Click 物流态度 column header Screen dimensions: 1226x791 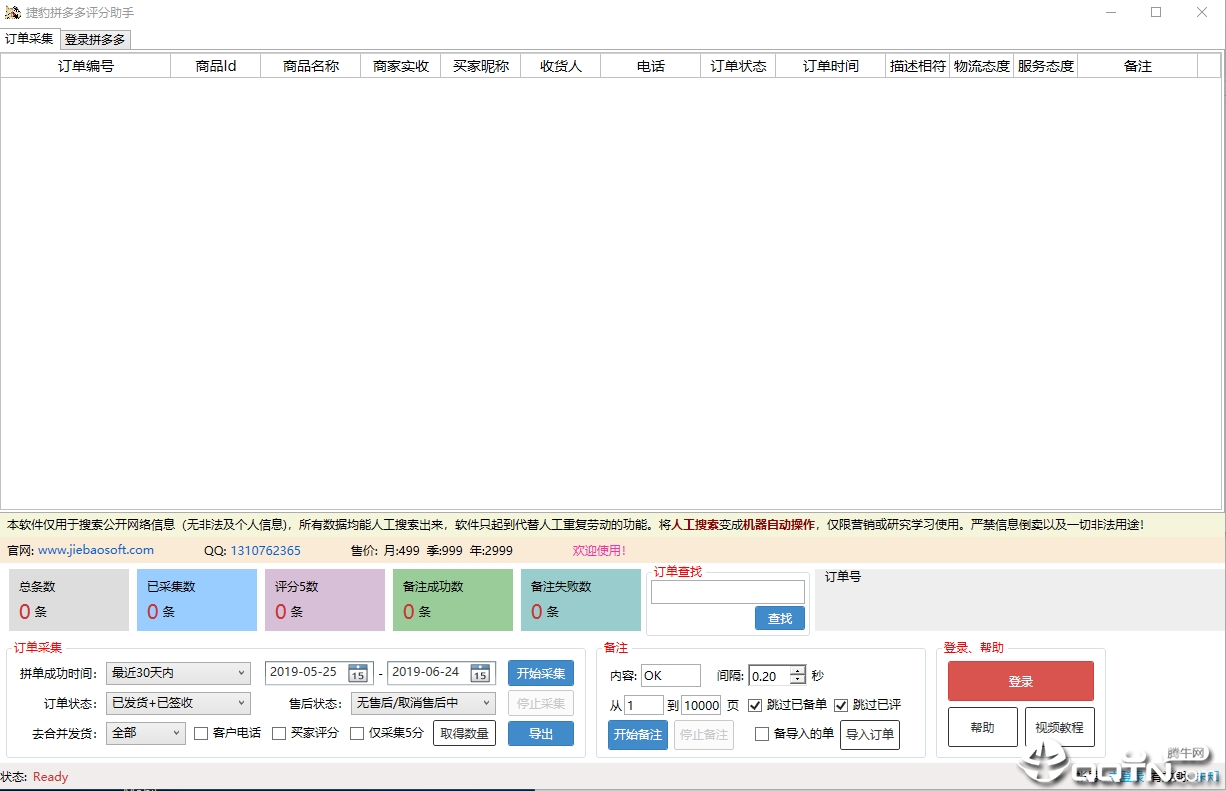pyautogui.click(x=982, y=66)
